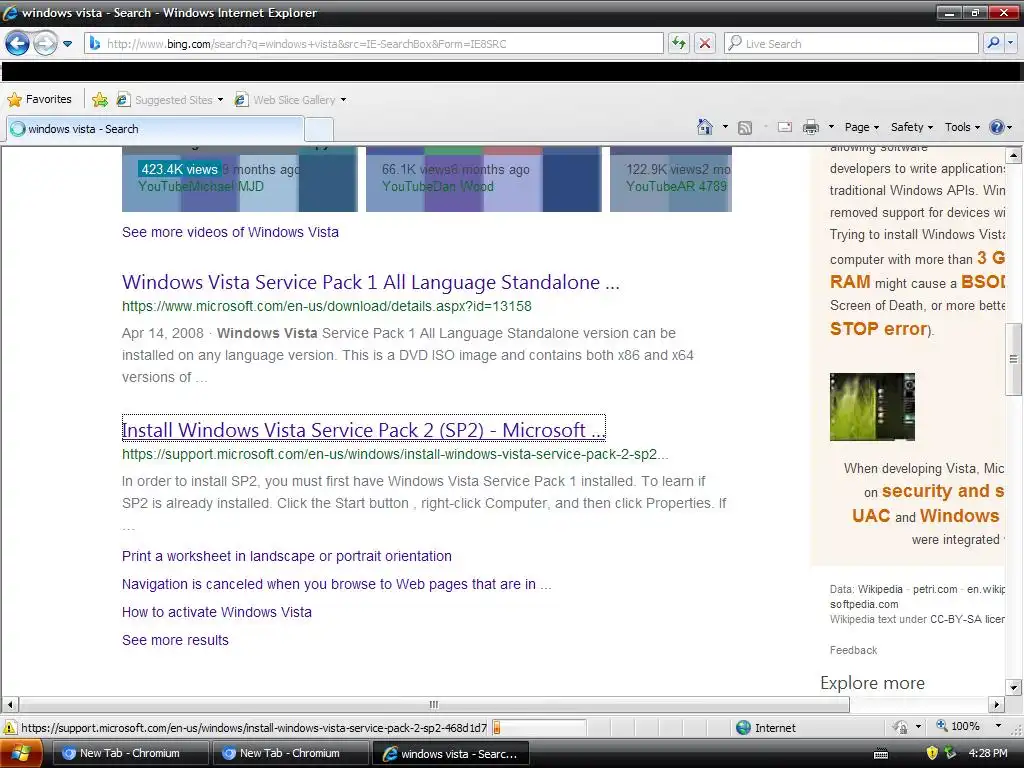This screenshot has width=1024, height=768.
Task: Click the Home toolbar icon
Action: pyautogui.click(x=705, y=127)
